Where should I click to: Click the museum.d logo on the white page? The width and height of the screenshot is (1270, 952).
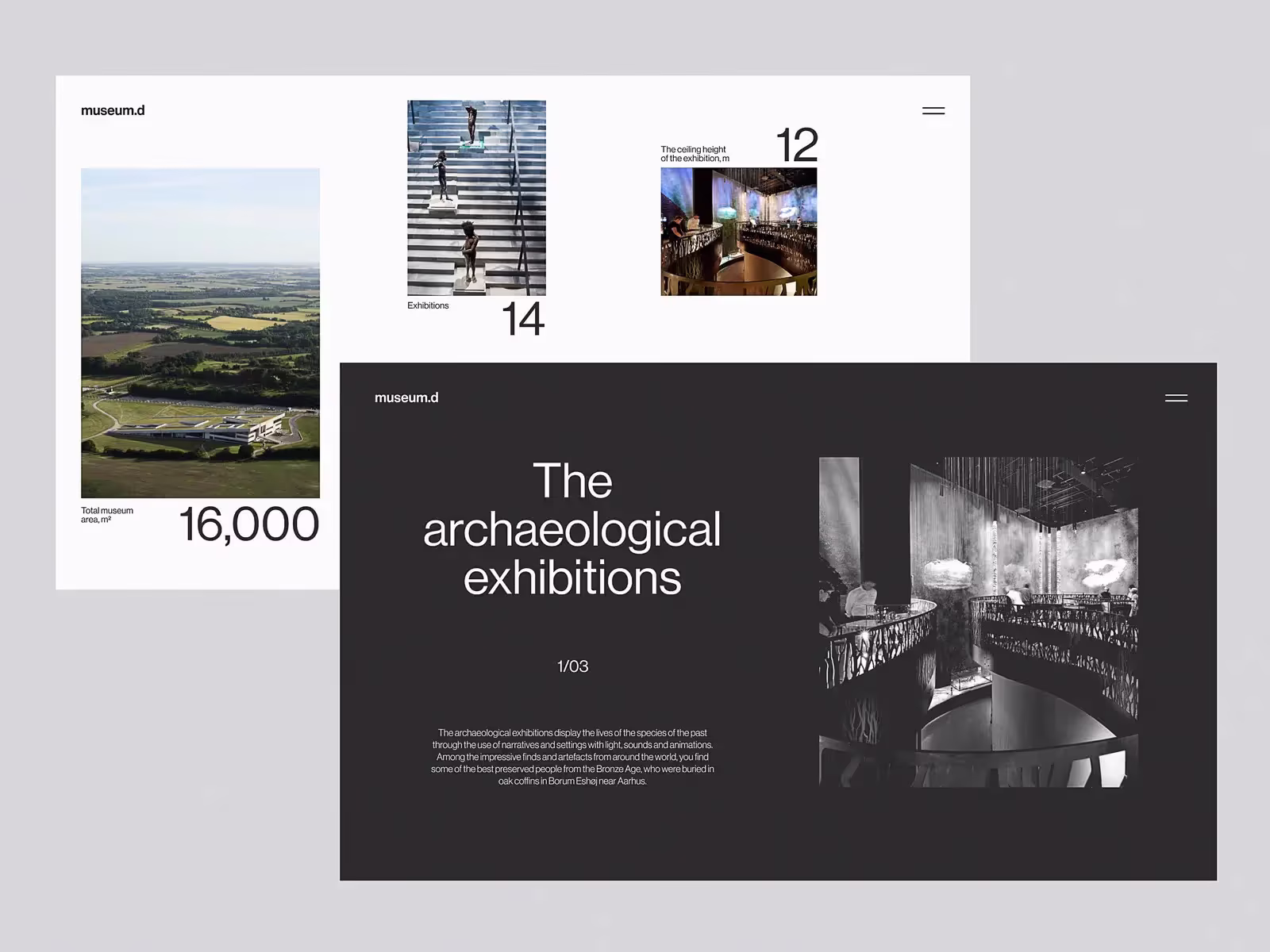(113, 110)
